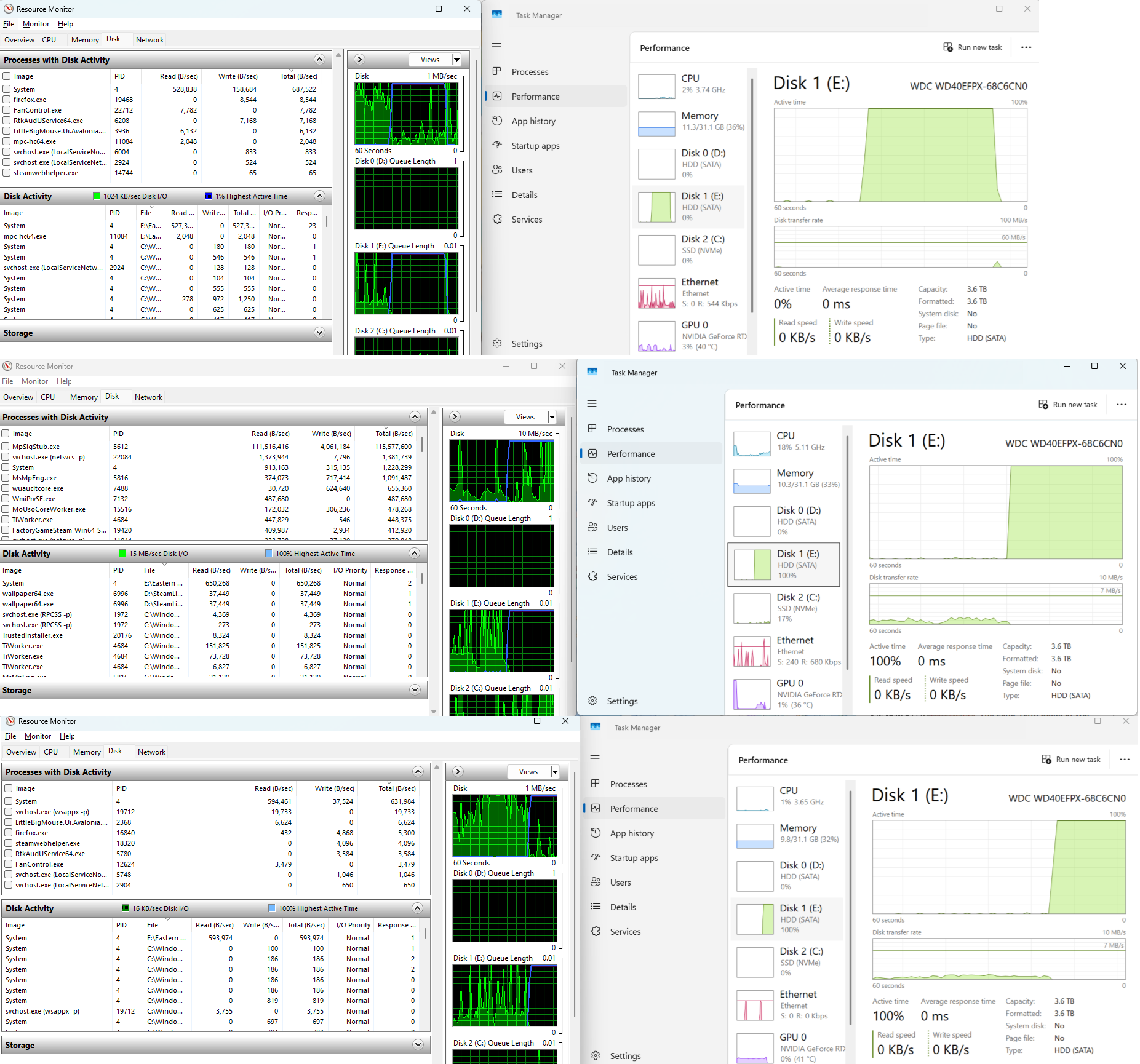Click the Views button in the bottom Resource Monitor

tap(529, 771)
